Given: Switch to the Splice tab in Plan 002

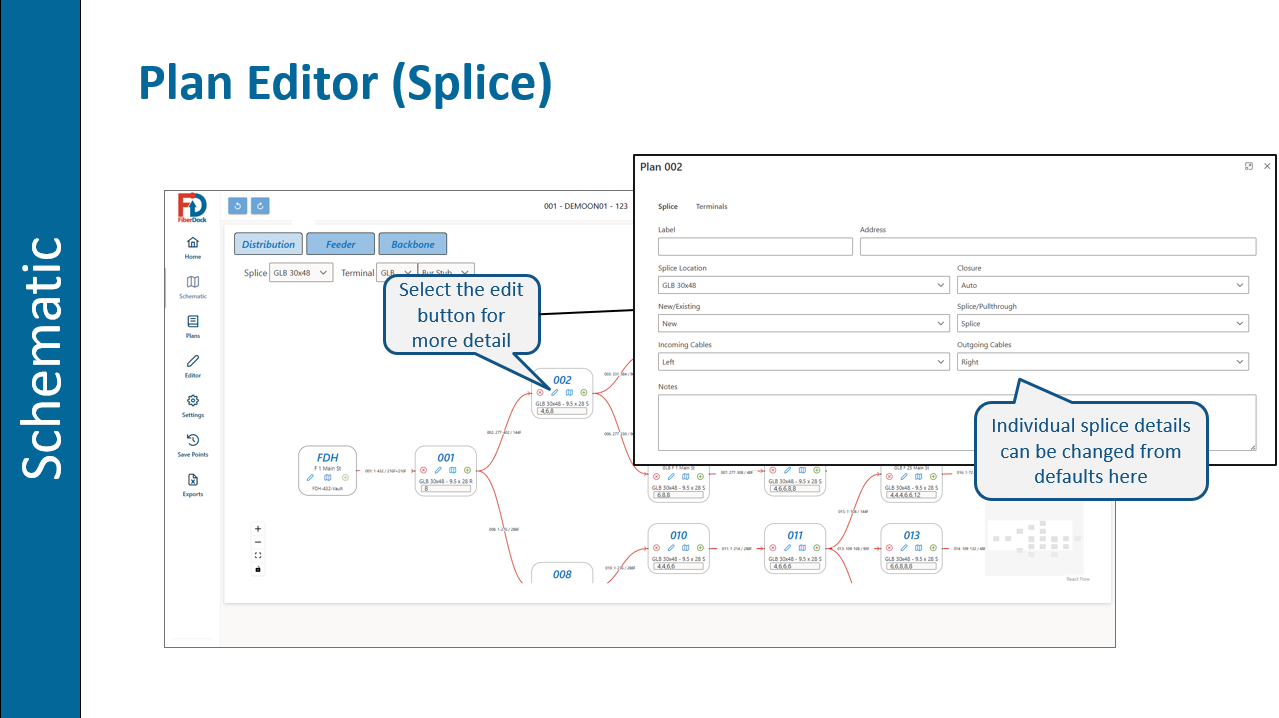Looking at the screenshot, I should [x=667, y=207].
